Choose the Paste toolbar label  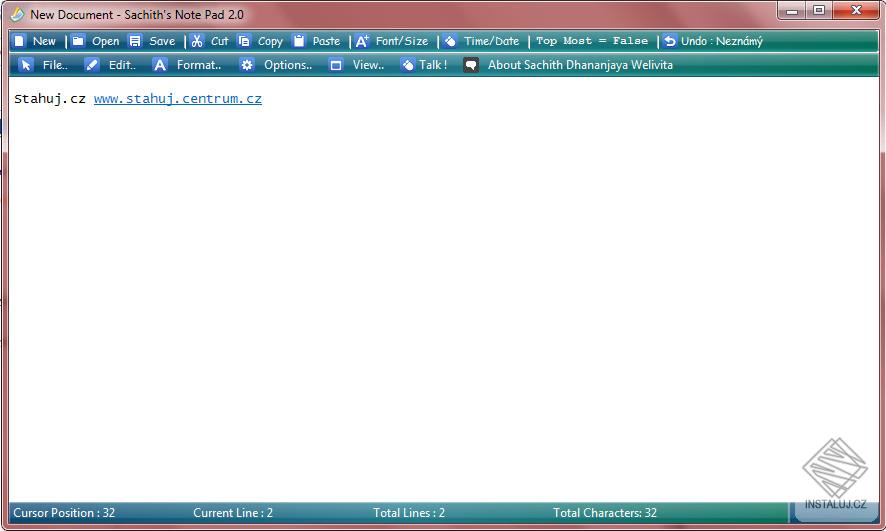click(x=327, y=41)
